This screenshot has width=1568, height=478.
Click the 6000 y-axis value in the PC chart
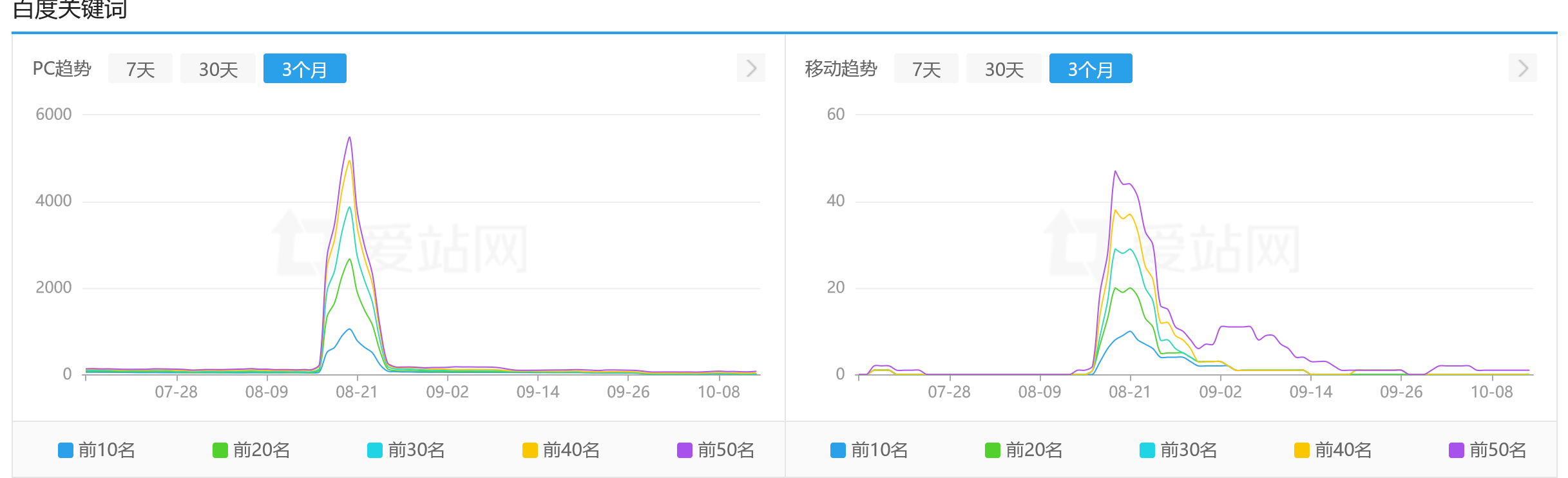coord(53,115)
